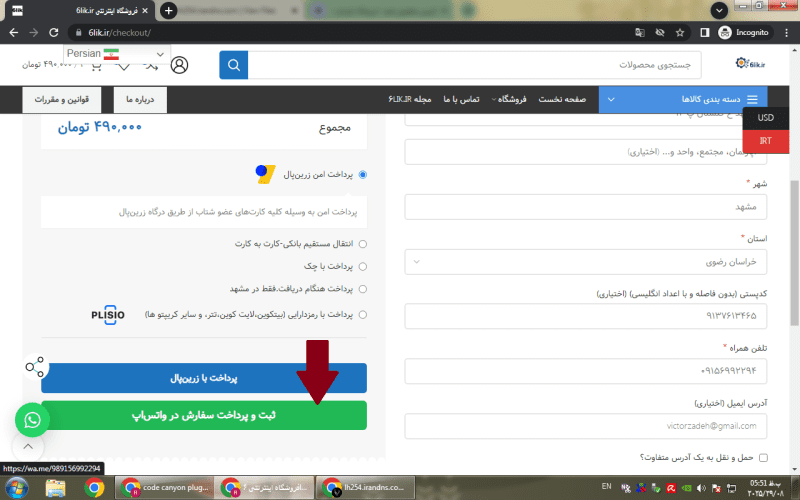
Task: Bookmark page with the star icon
Action: pos(680,32)
